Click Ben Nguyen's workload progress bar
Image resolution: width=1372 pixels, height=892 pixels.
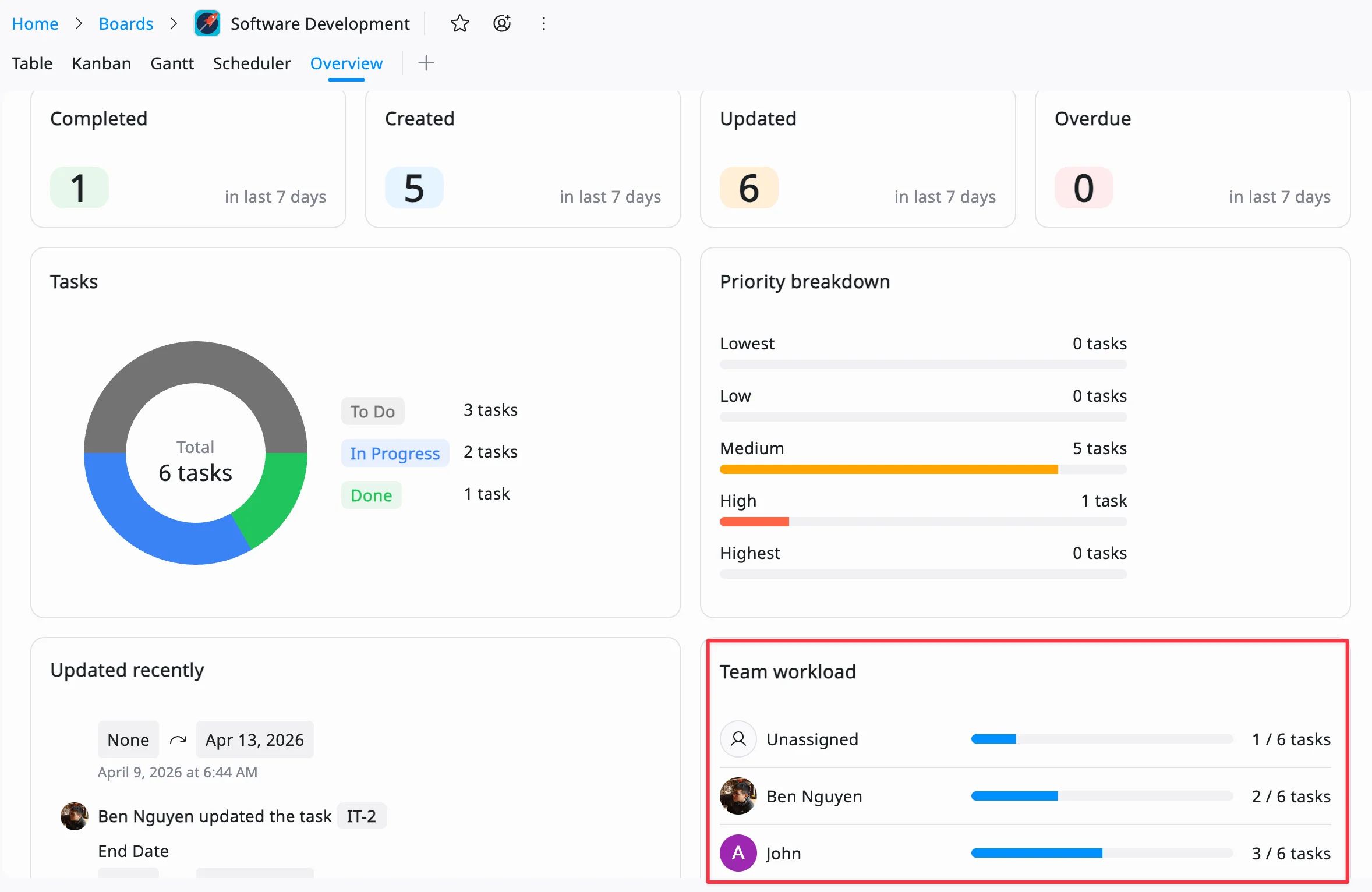click(x=1102, y=796)
